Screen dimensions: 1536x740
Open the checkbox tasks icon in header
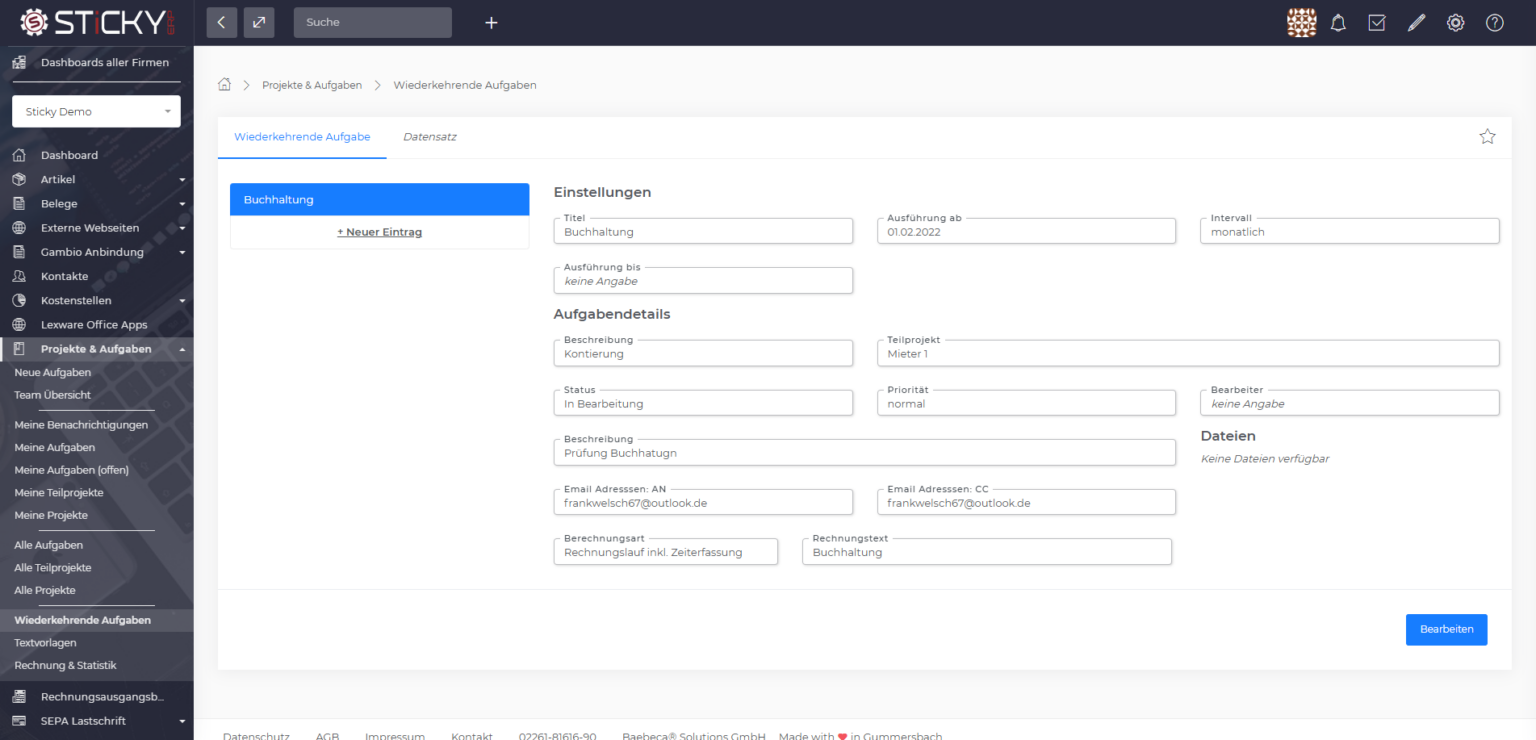tap(1377, 22)
